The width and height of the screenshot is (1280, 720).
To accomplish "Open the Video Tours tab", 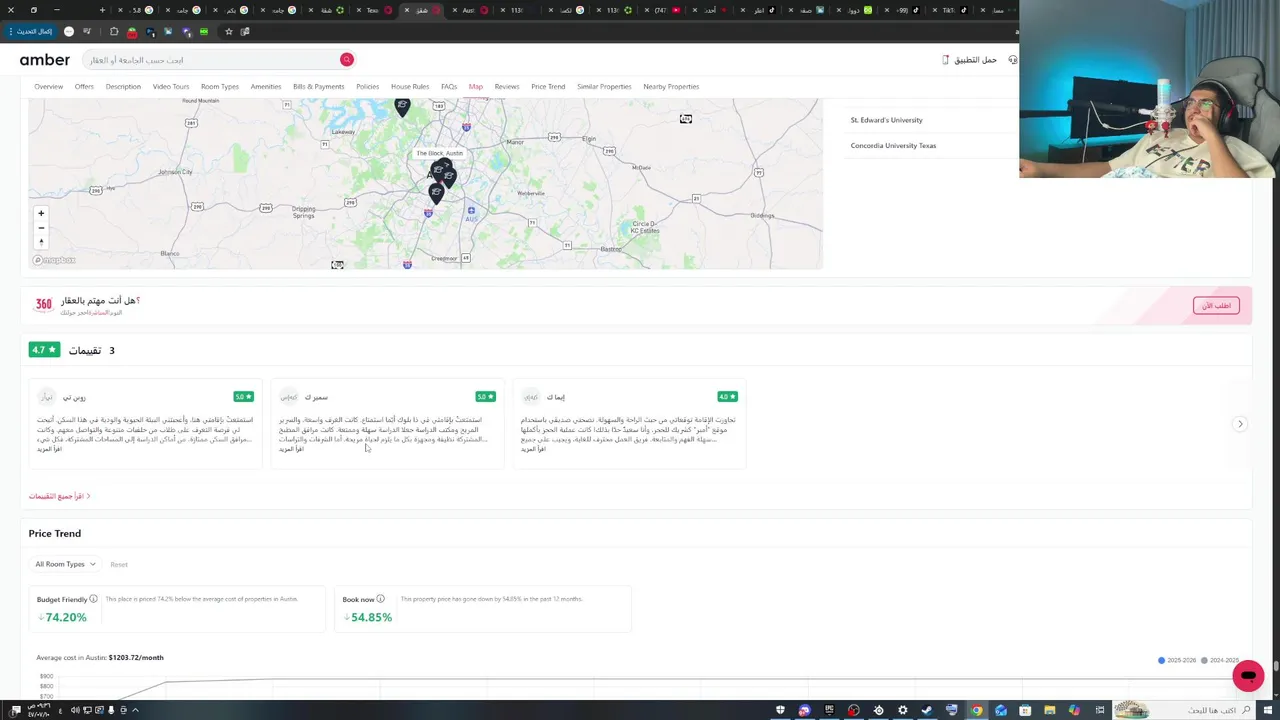I will pos(171,87).
